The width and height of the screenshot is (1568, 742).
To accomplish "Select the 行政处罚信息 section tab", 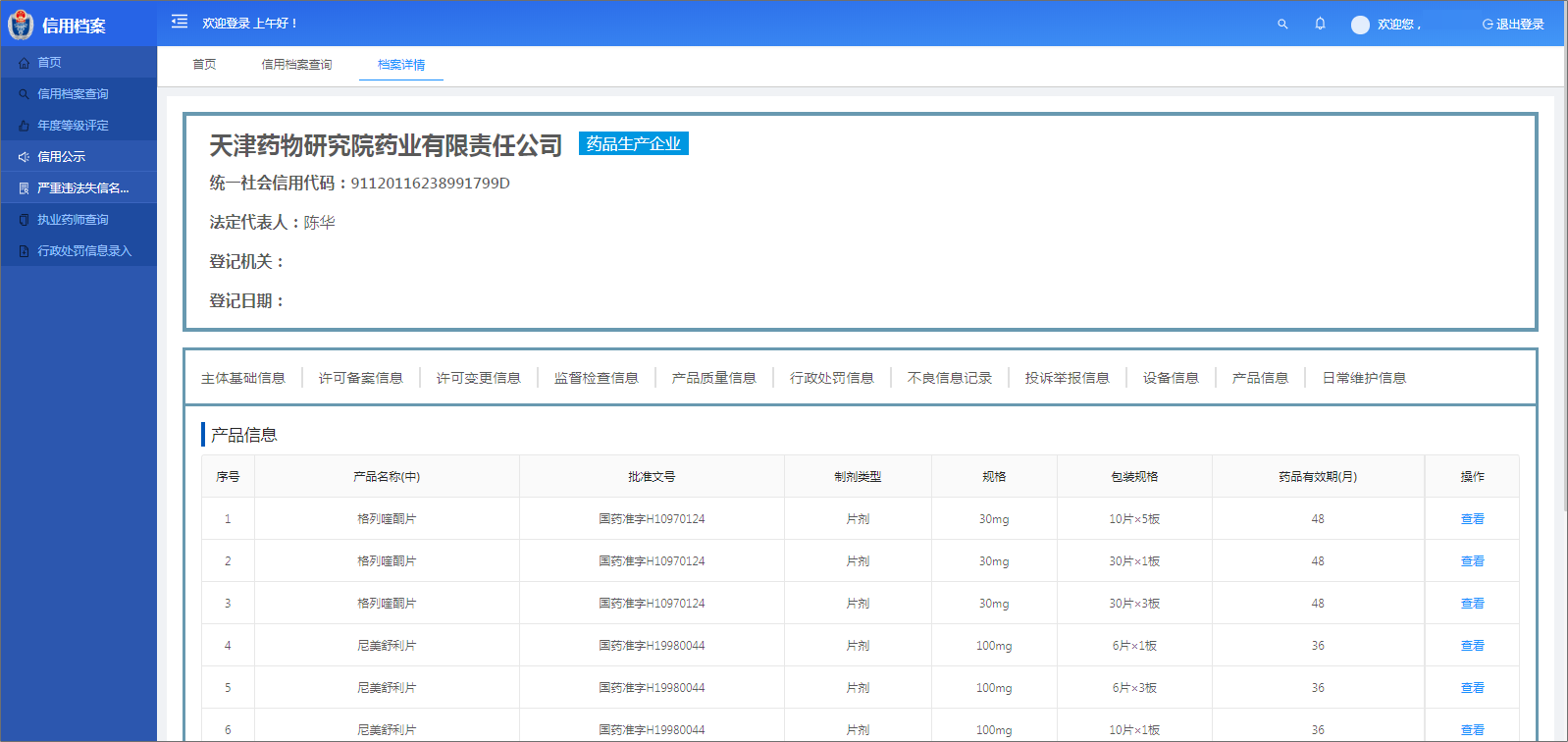I will click(x=832, y=378).
